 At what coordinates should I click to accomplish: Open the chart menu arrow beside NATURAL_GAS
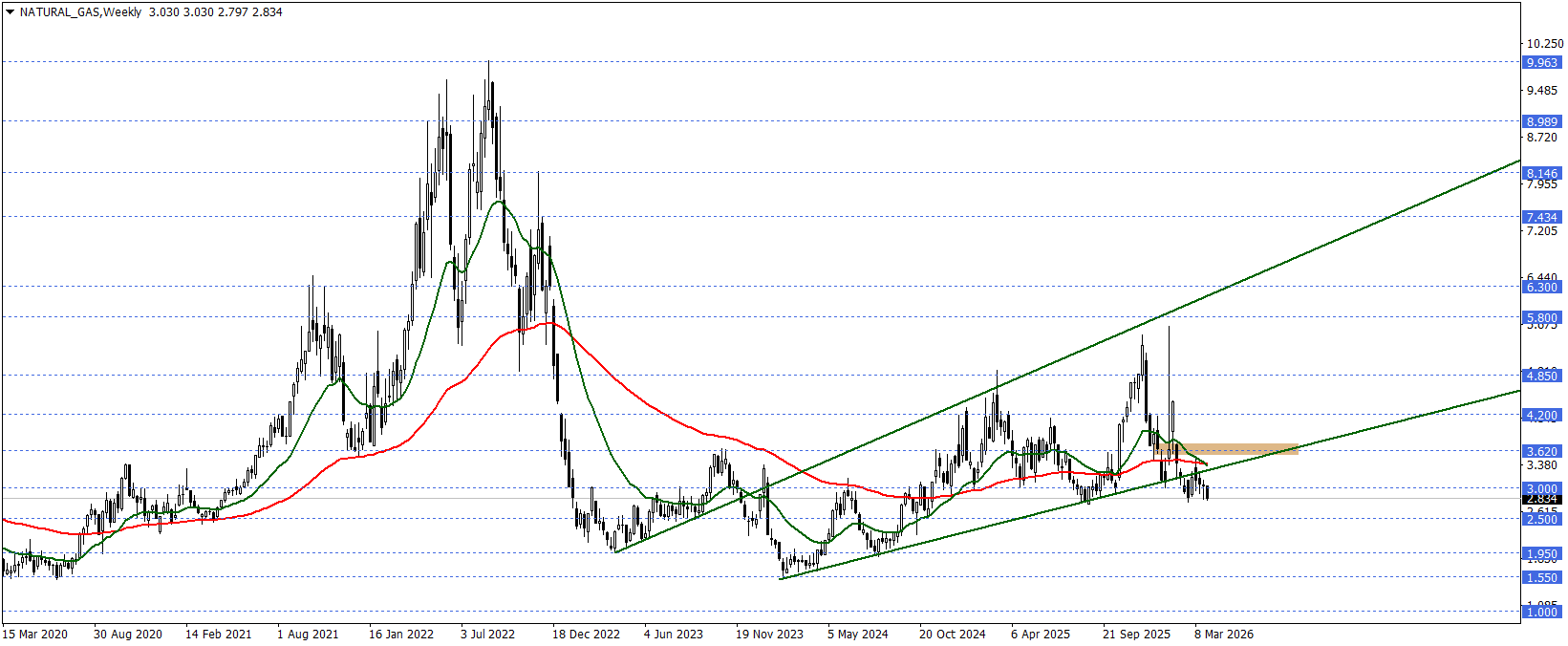click(x=10, y=12)
